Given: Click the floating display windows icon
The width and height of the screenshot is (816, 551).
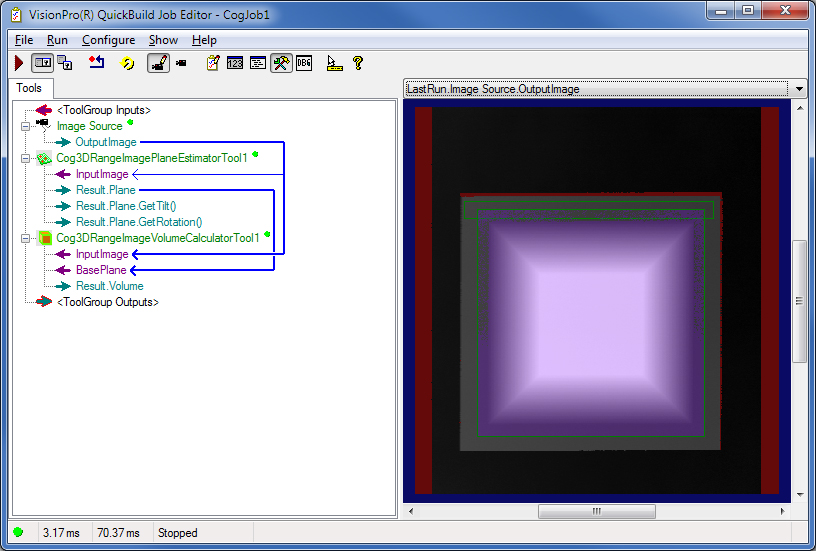Looking at the screenshot, I should click(65, 63).
